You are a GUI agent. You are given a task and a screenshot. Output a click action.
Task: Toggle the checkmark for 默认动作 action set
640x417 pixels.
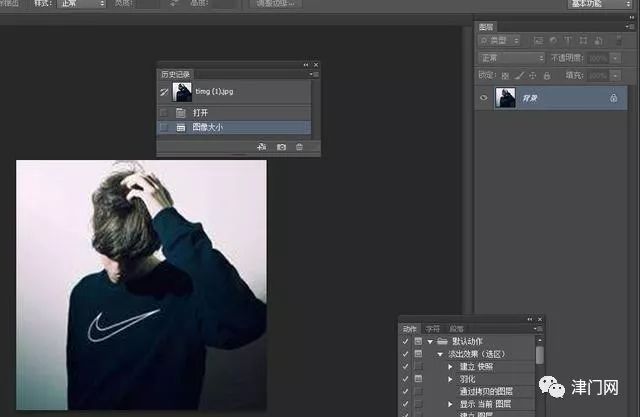click(x=406, y=342)
